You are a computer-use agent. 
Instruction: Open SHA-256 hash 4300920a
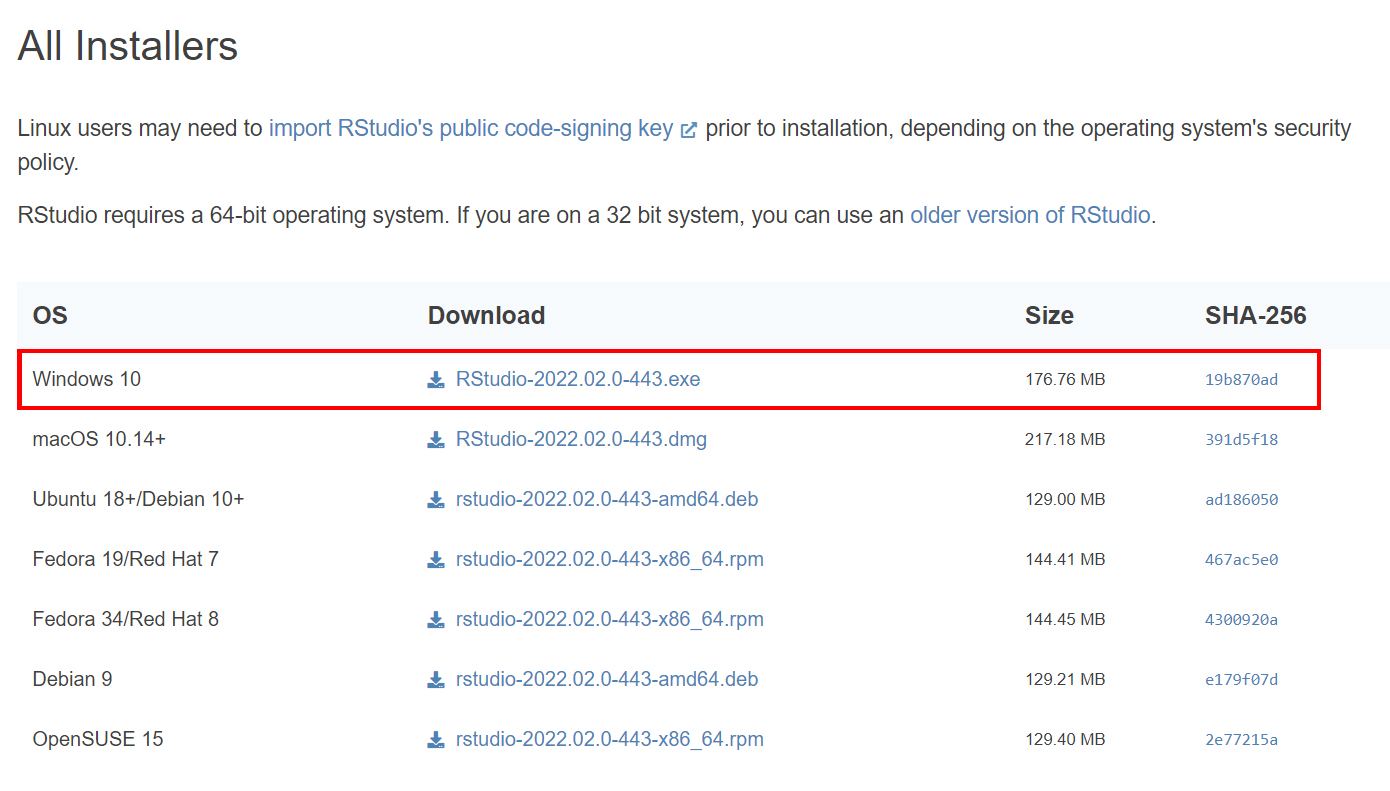click(1241, 620)
